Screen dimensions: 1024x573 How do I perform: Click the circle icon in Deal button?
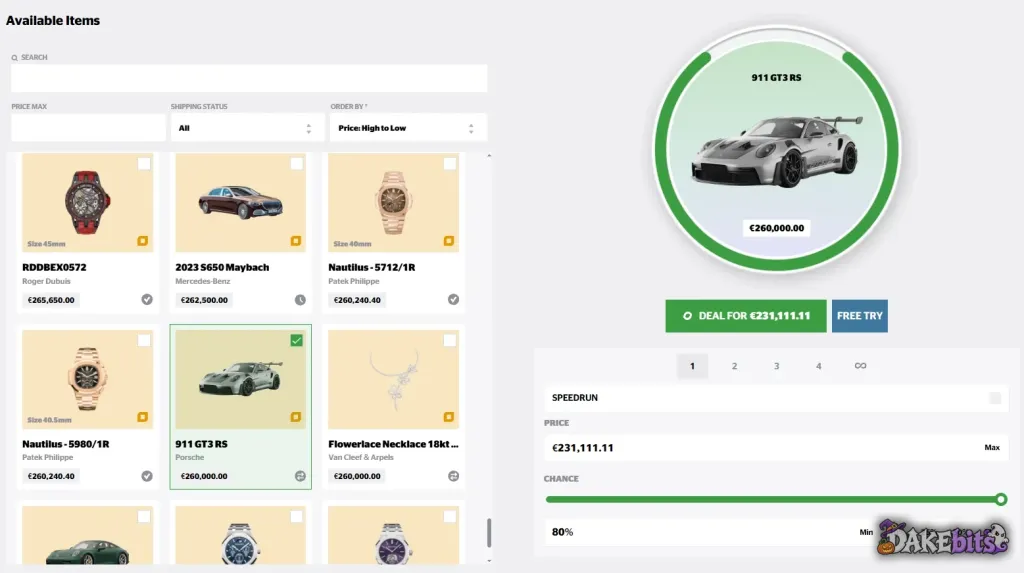(x=687, y=316)
